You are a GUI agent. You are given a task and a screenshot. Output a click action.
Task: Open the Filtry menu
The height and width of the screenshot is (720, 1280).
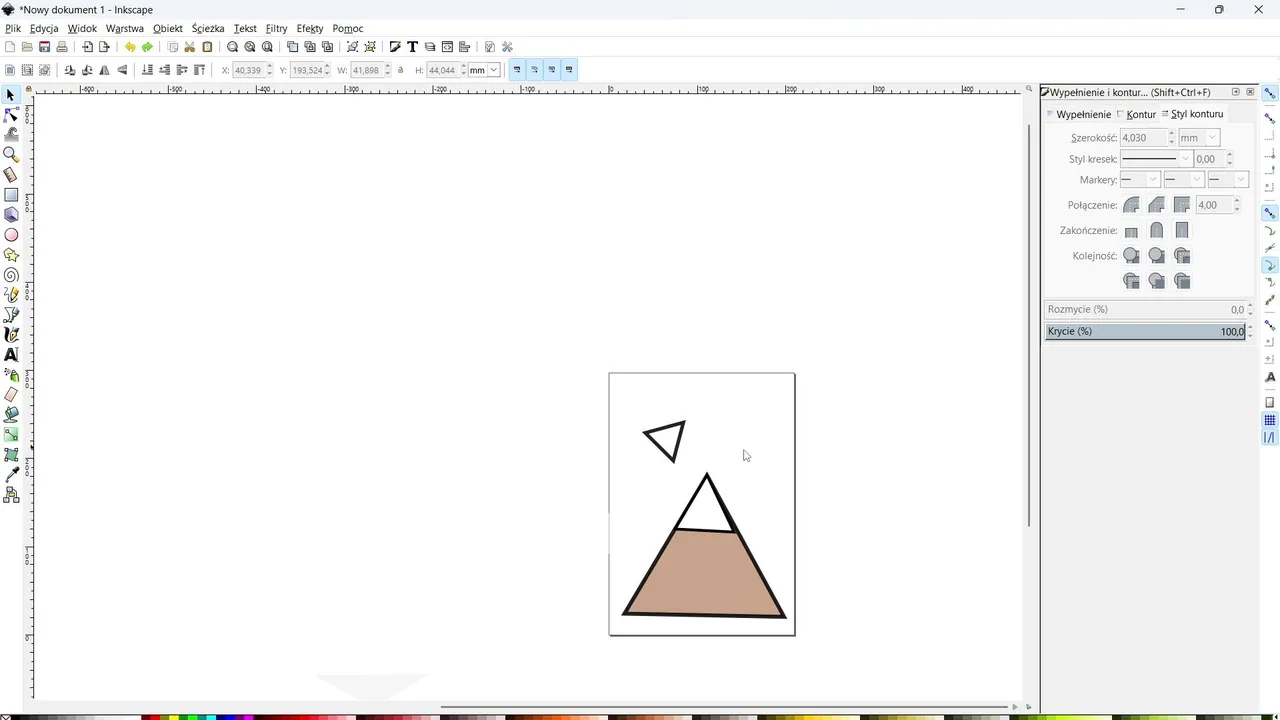tap(276, 29)
